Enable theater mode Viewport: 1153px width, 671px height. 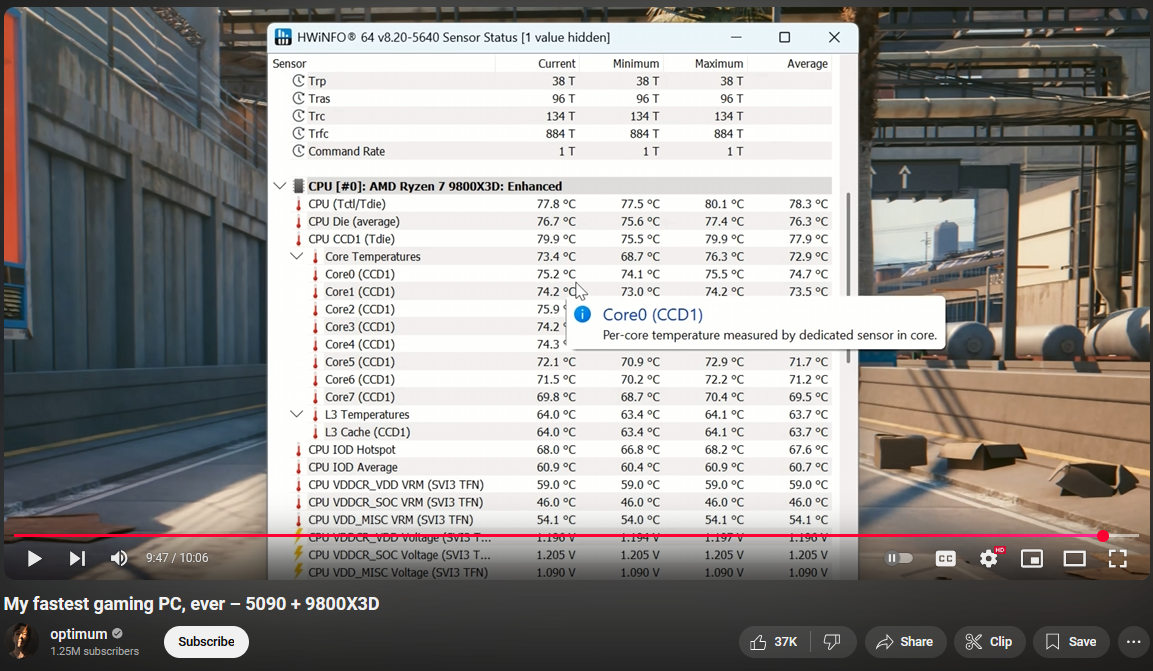pos(1074,559)
